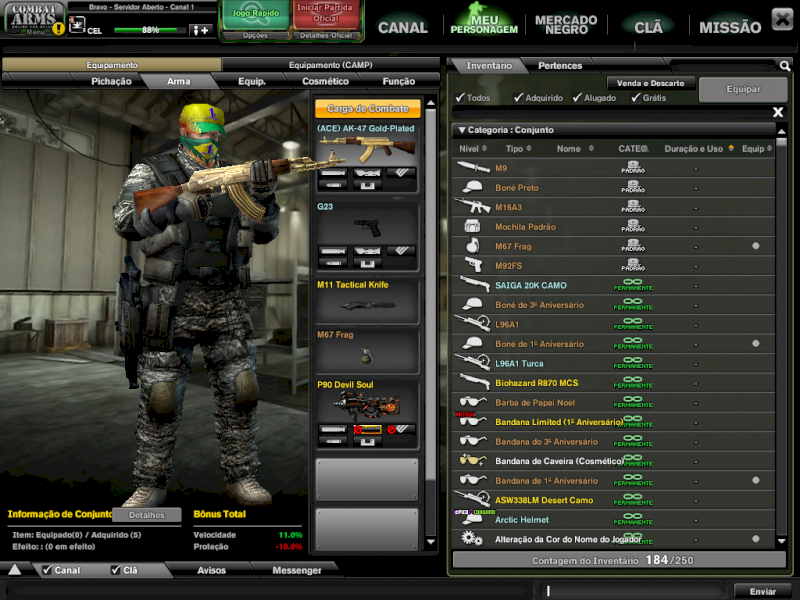Toggle the Adquirido filter checkbox

(519, 97)
